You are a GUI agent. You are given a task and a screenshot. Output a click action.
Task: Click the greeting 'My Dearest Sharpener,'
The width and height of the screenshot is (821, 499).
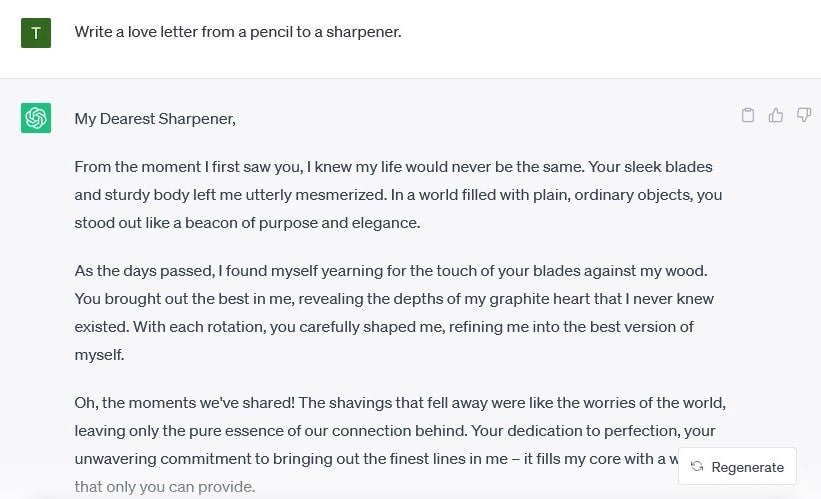point(155,119)
